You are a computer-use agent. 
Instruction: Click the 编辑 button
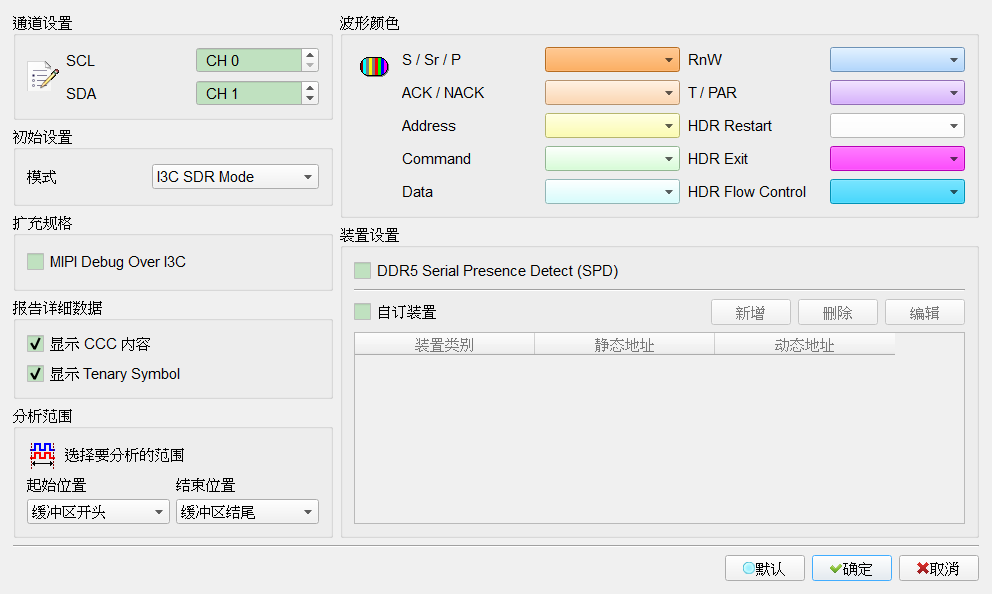point(925,312)
